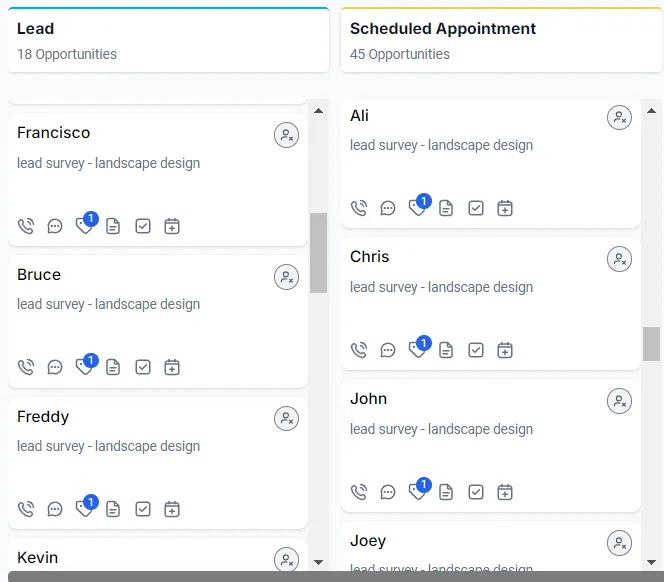This screenshot has width=664, height=582.
Task: Click the Lead column header
Action: click(x=168, y=40)
